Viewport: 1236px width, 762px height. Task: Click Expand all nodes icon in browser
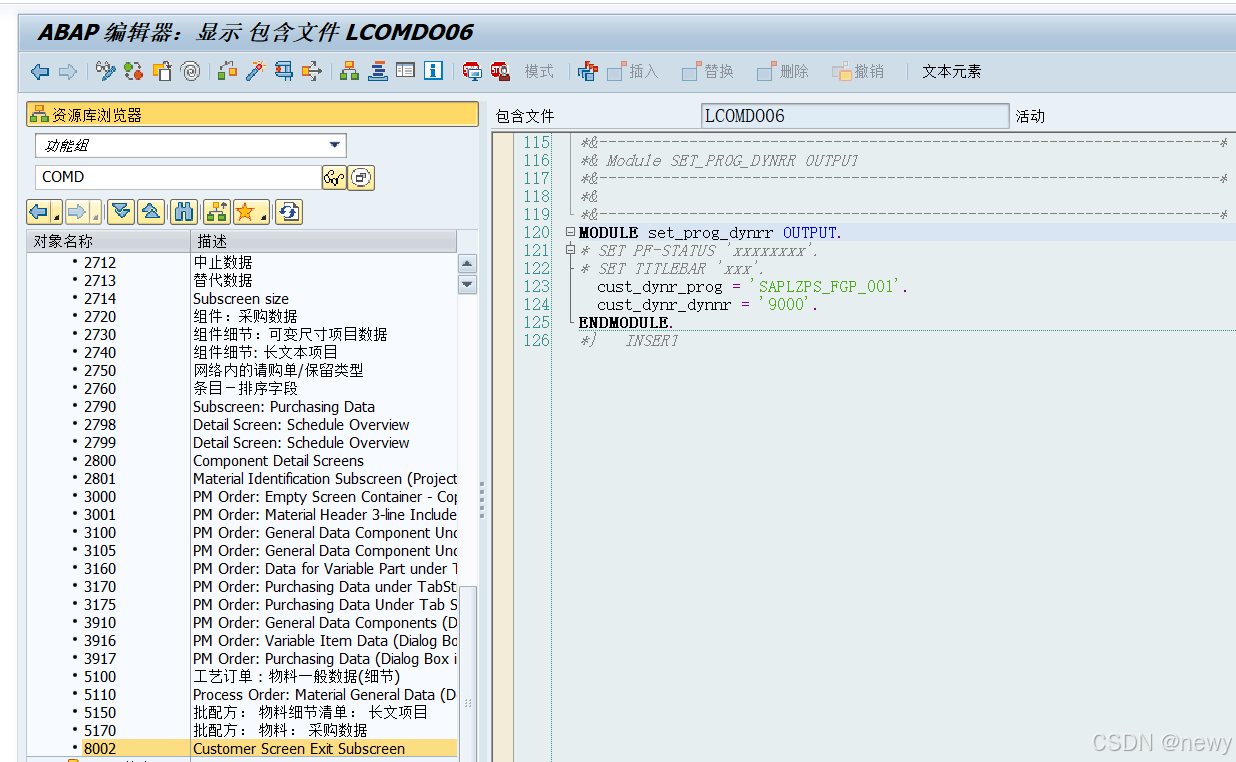tap(121, 211)
